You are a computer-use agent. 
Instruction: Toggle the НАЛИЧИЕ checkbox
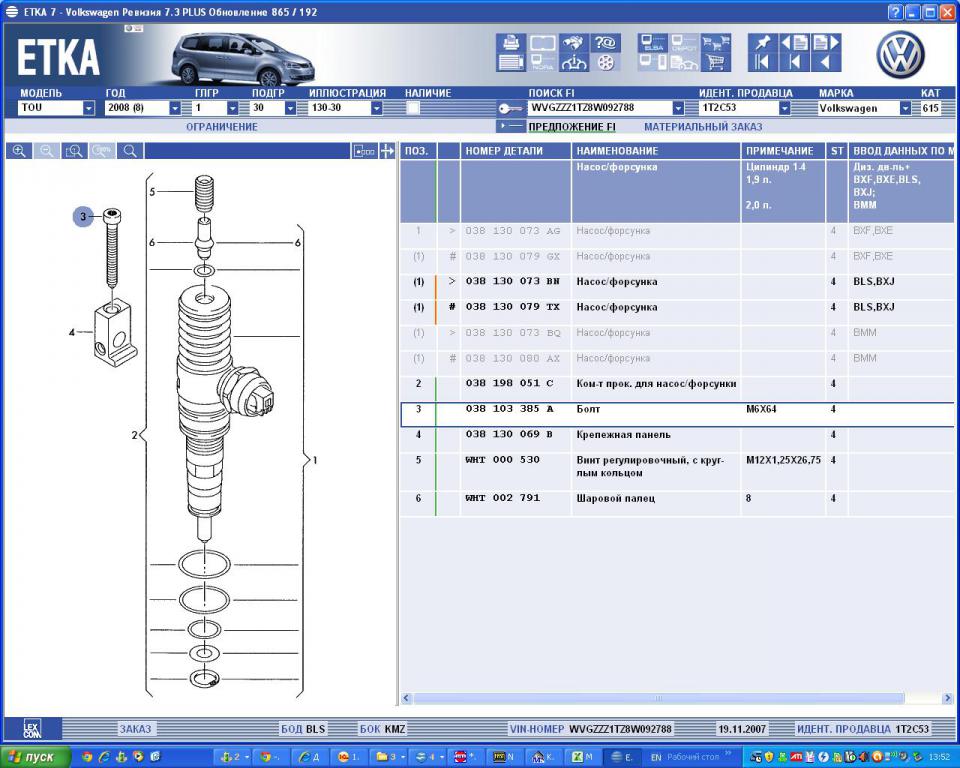413,108
